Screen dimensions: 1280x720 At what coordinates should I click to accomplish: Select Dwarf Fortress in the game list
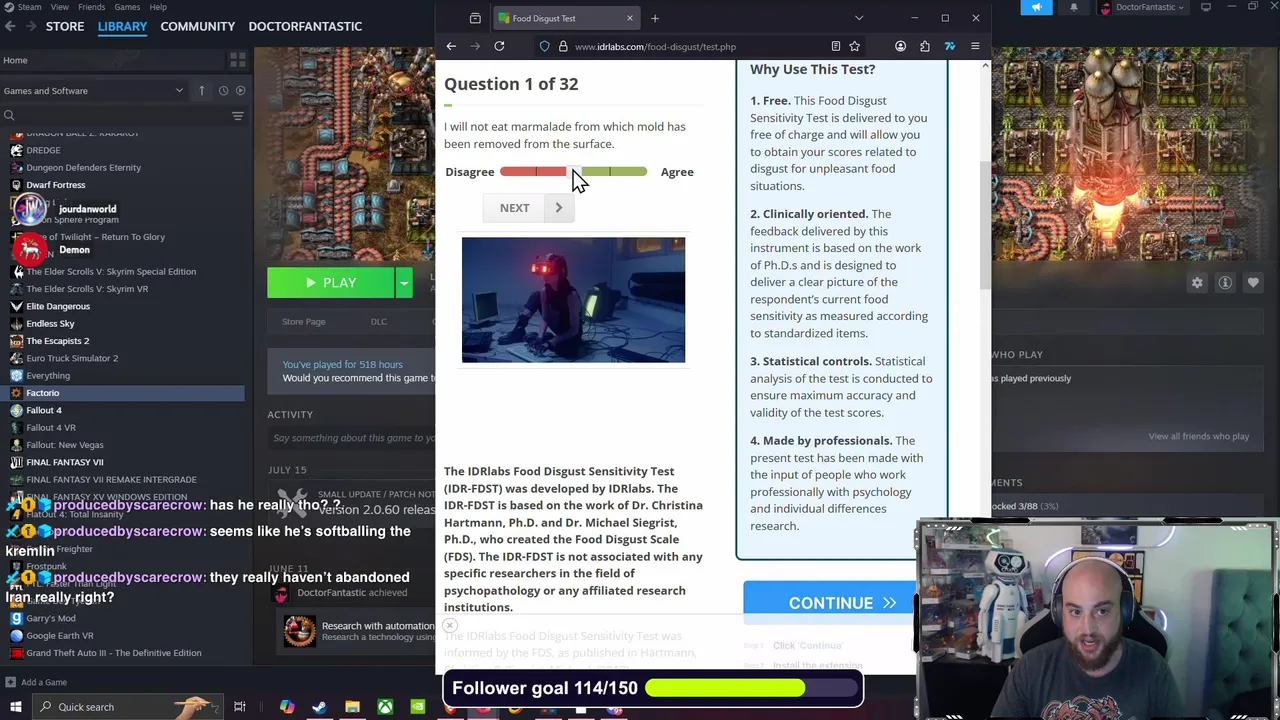point(56,185)
